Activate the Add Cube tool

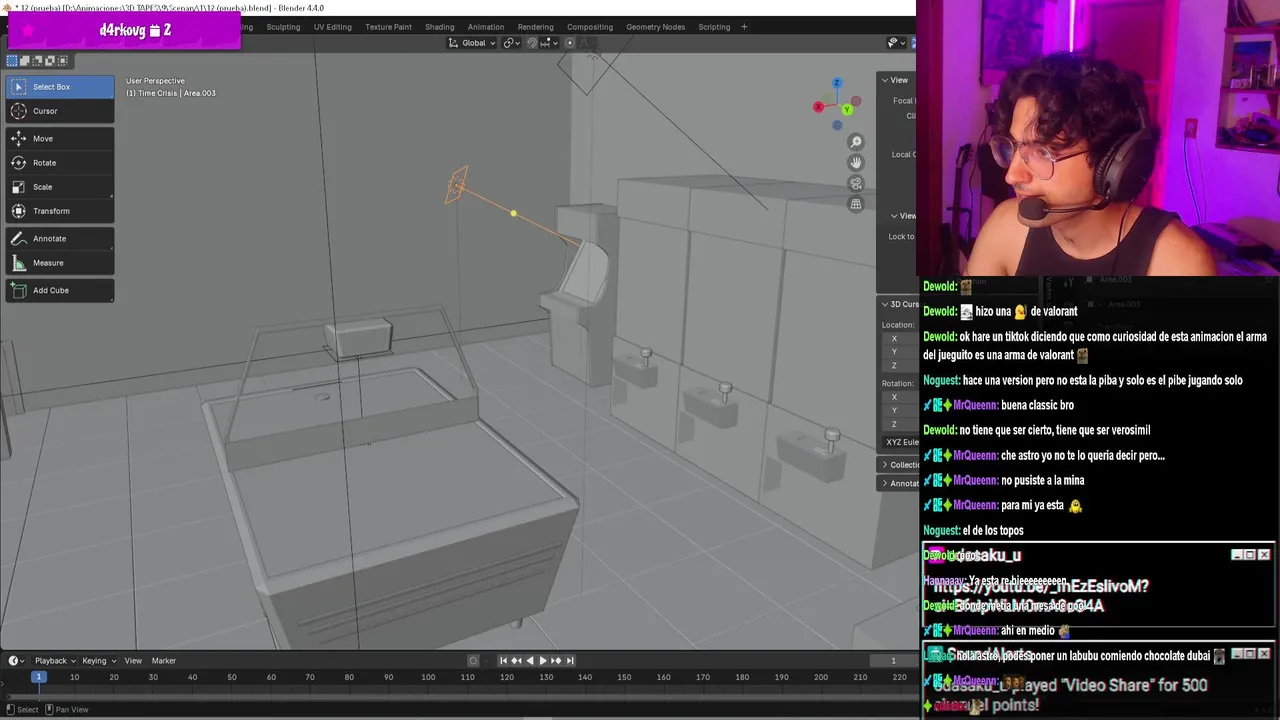coord(60,291)
